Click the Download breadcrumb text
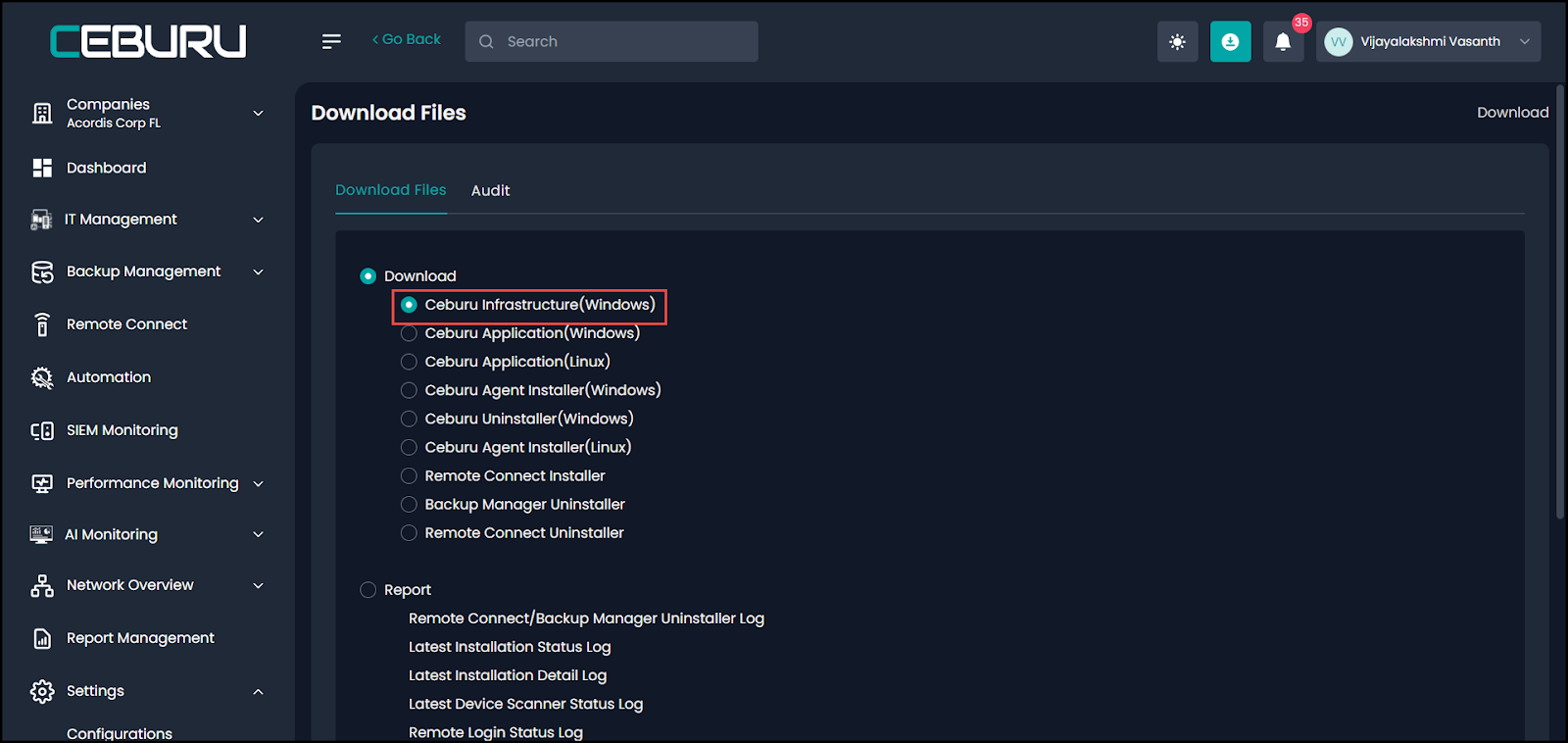 1513,113
